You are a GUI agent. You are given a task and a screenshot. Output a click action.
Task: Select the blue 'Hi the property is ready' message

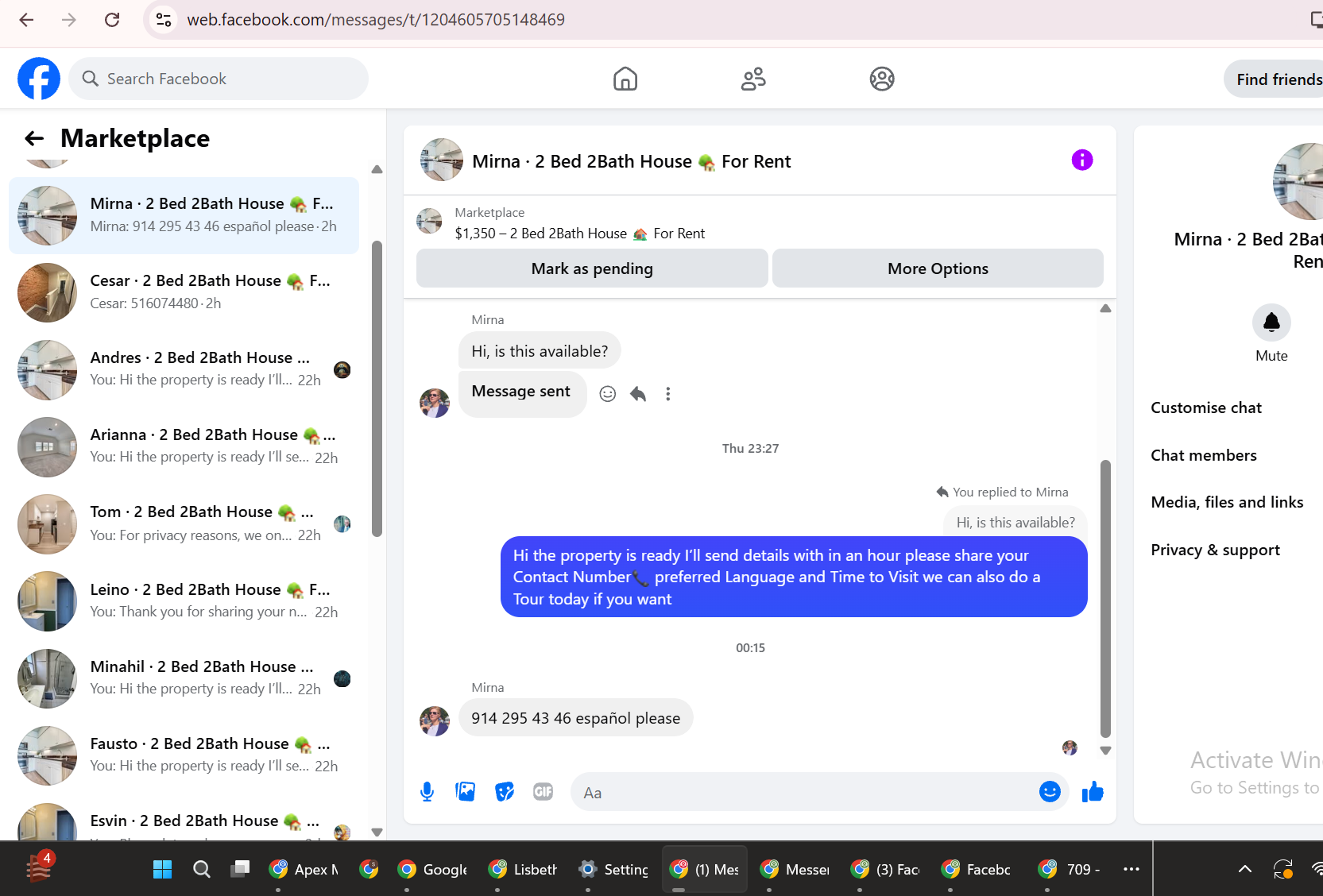[794, 577]
